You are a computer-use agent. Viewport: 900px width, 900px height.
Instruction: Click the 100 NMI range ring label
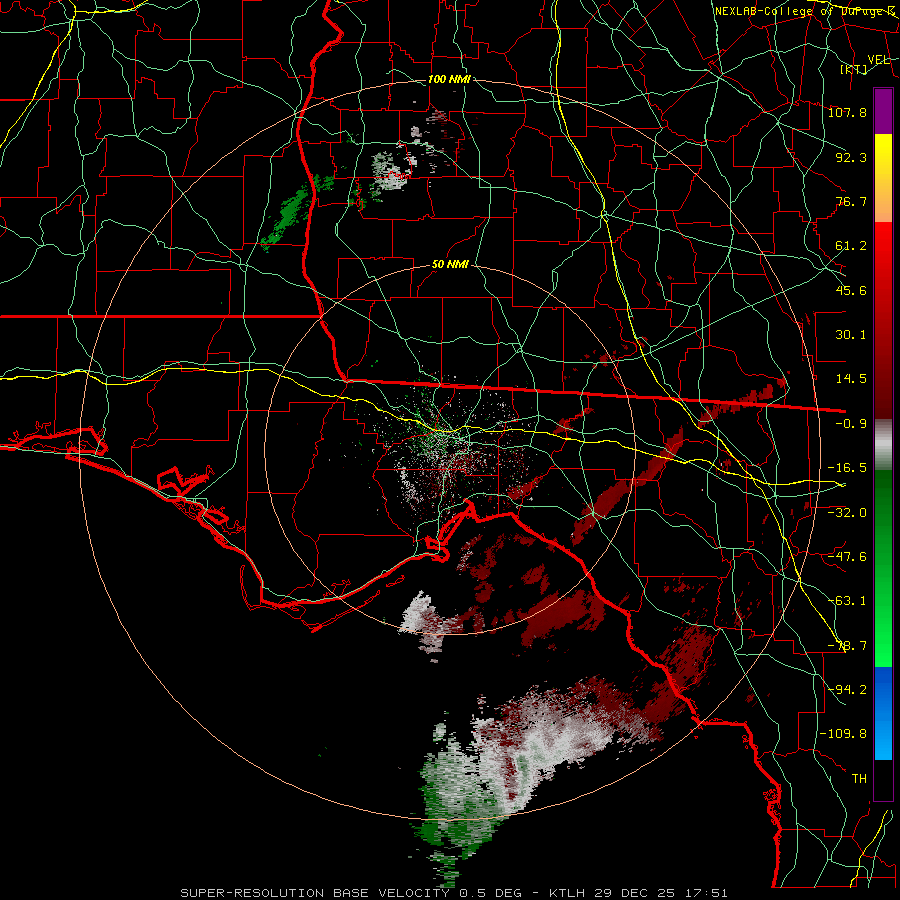(x=449, y=79)
